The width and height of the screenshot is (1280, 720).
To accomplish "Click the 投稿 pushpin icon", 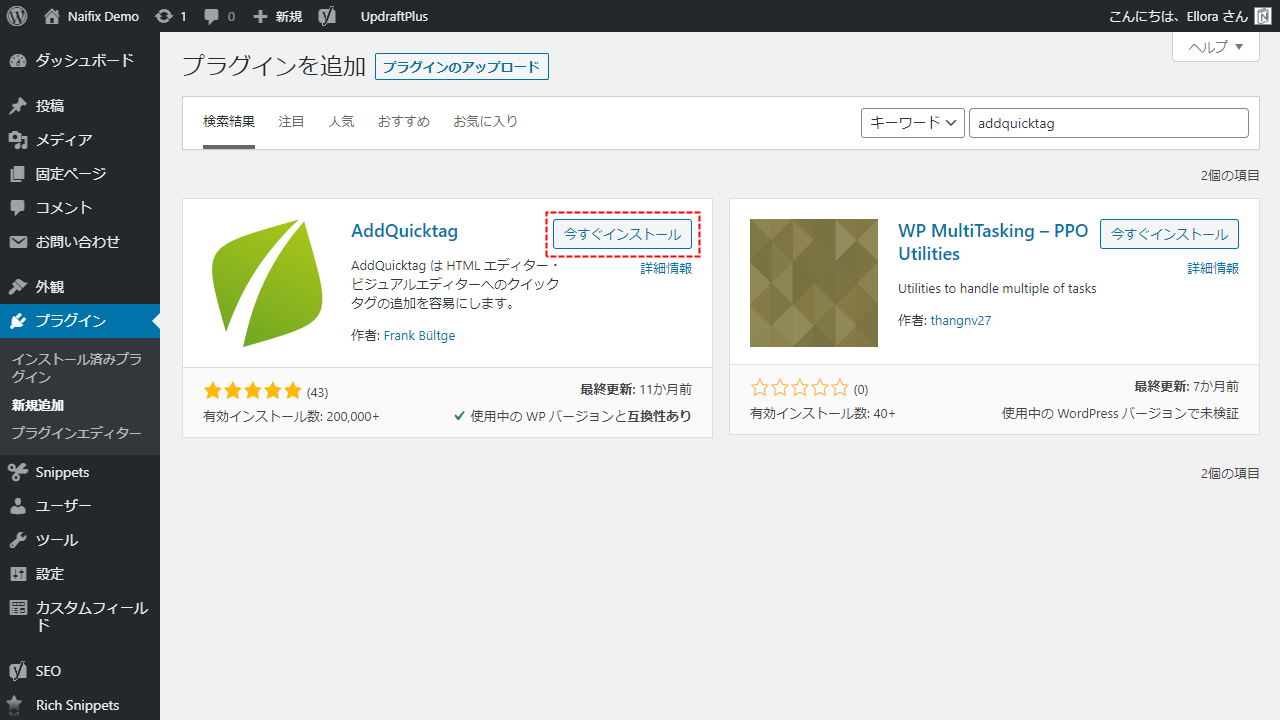I will click(18, 106).
